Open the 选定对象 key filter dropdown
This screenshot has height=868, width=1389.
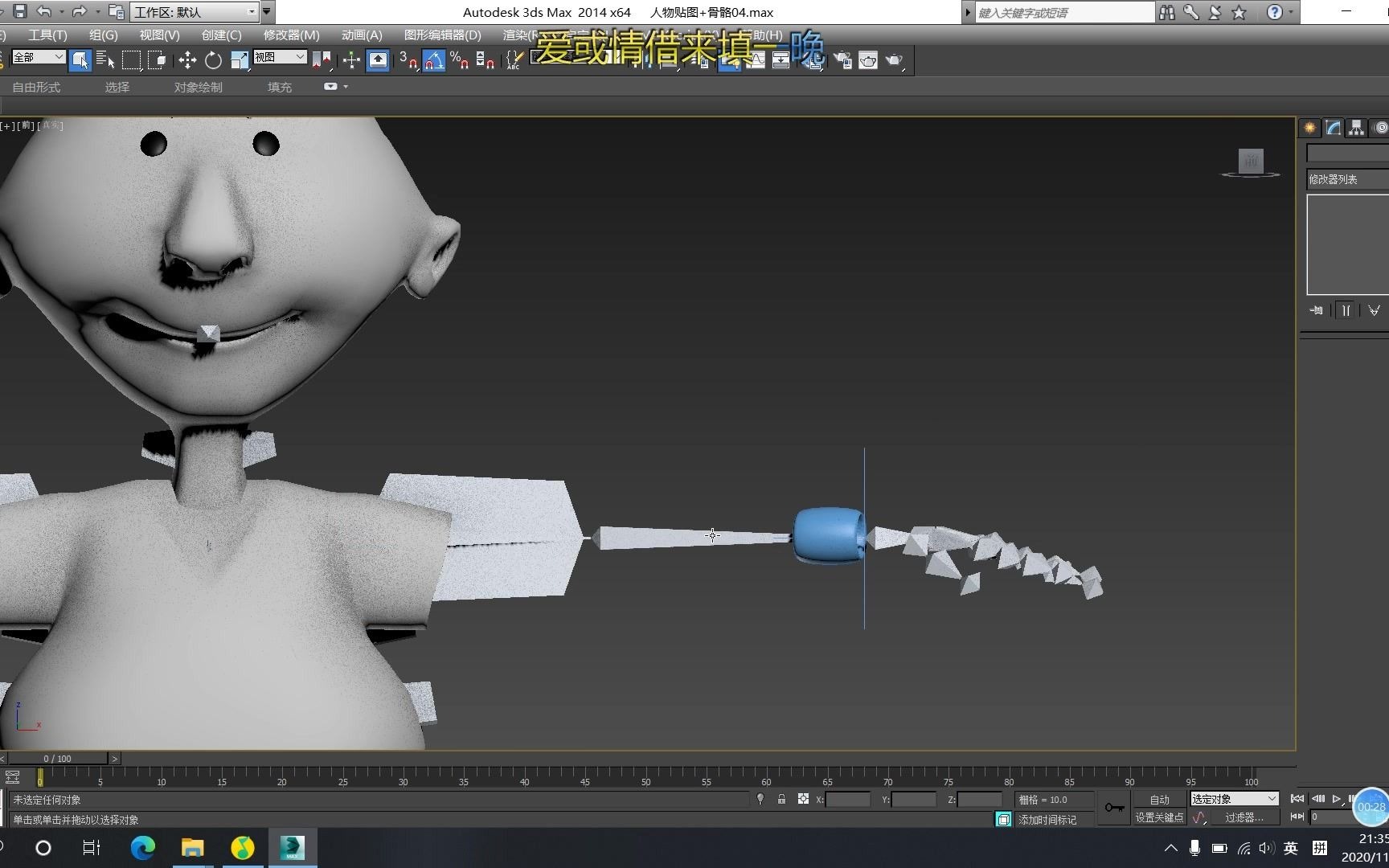click(x=1235, y=799)
